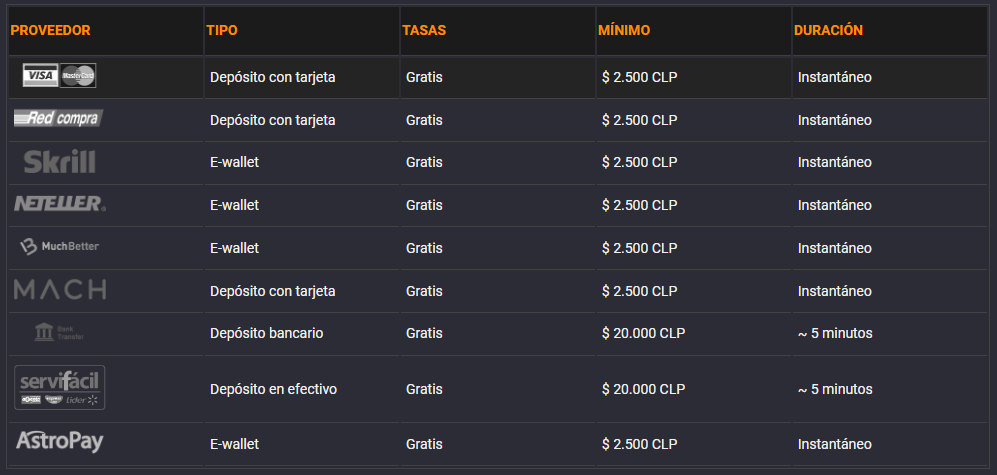The width and height of the screenshot is (997, 475).
Task: Select the Redcompra provider logo
Action: 58,118
